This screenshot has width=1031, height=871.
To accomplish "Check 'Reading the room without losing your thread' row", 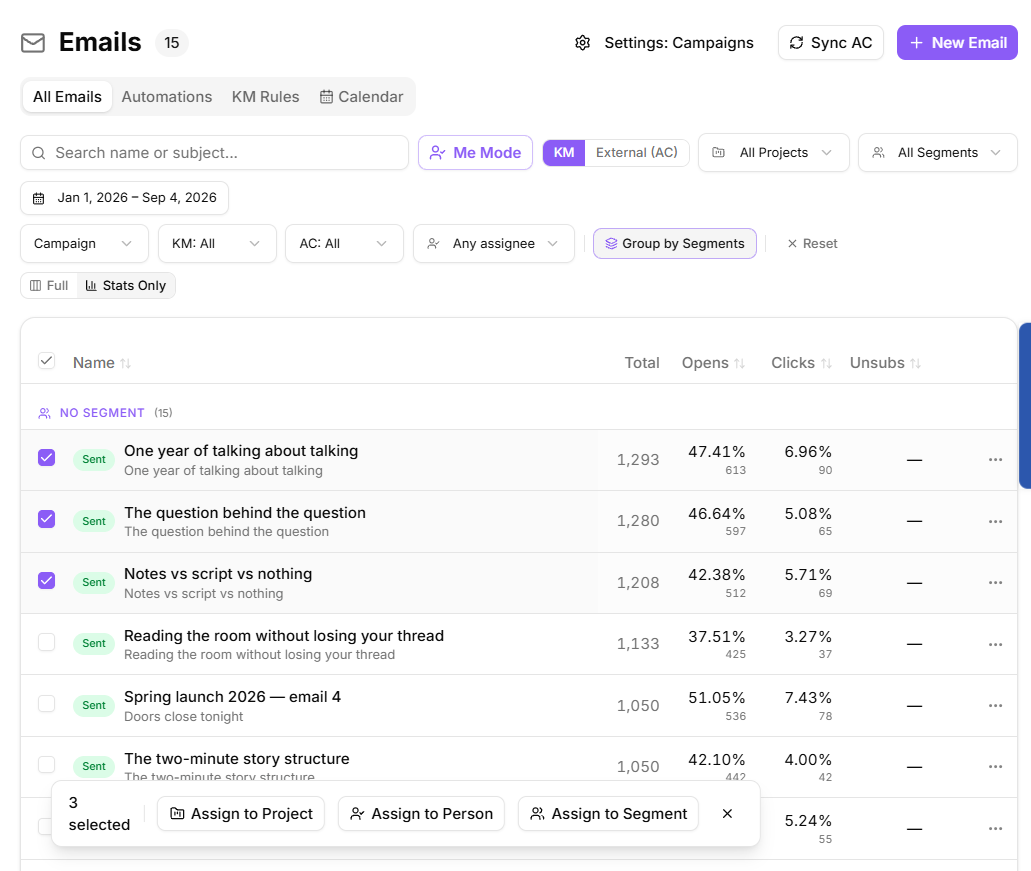I will pyautogui.click(x=46, y=642).
